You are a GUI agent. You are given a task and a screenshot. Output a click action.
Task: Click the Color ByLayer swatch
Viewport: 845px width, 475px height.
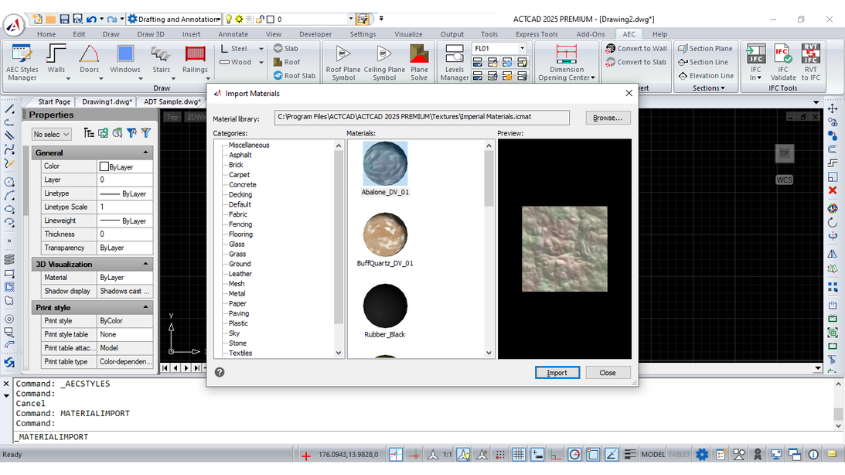[104, 167]
